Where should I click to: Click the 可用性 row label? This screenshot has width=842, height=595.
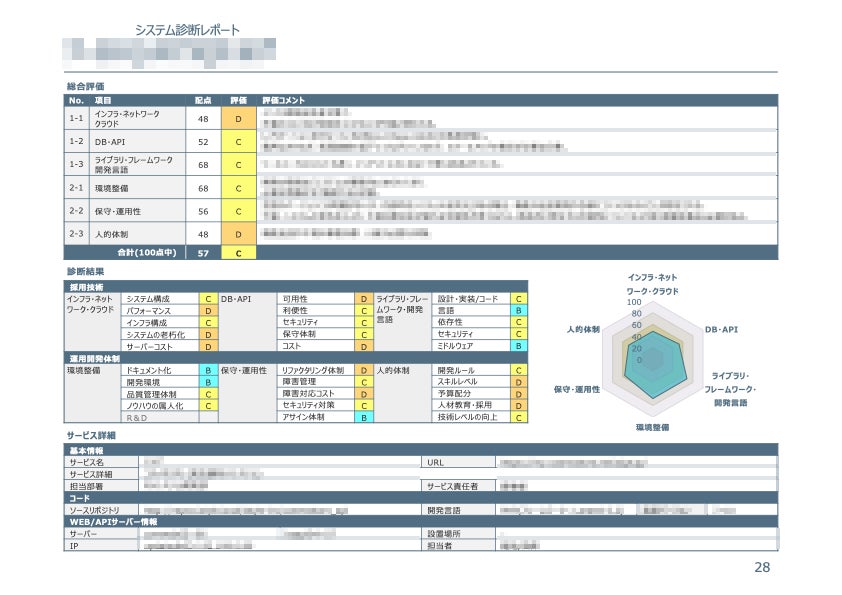coord(295,299)
